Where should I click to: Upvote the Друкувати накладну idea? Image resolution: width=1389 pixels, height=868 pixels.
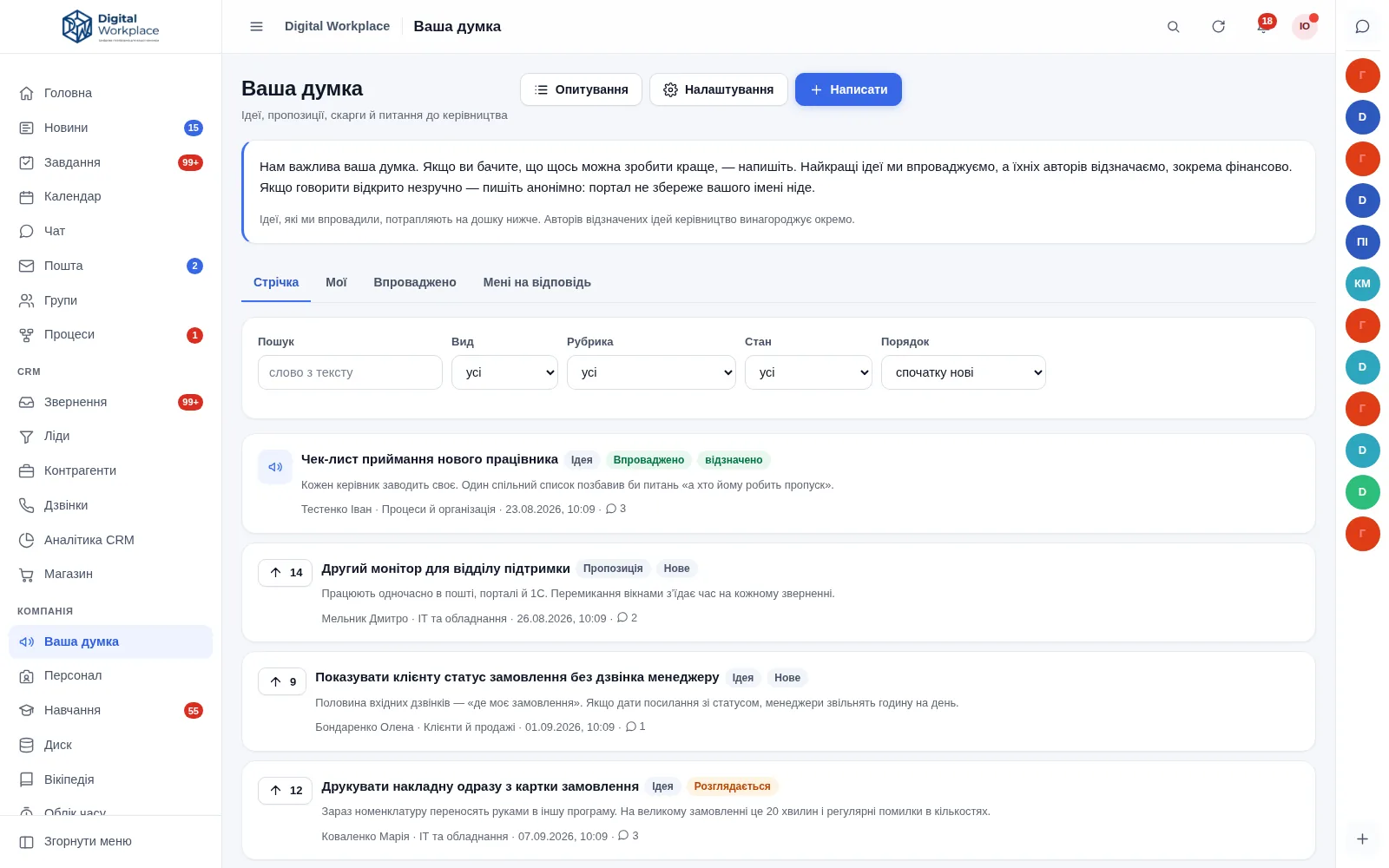(285, 791)
